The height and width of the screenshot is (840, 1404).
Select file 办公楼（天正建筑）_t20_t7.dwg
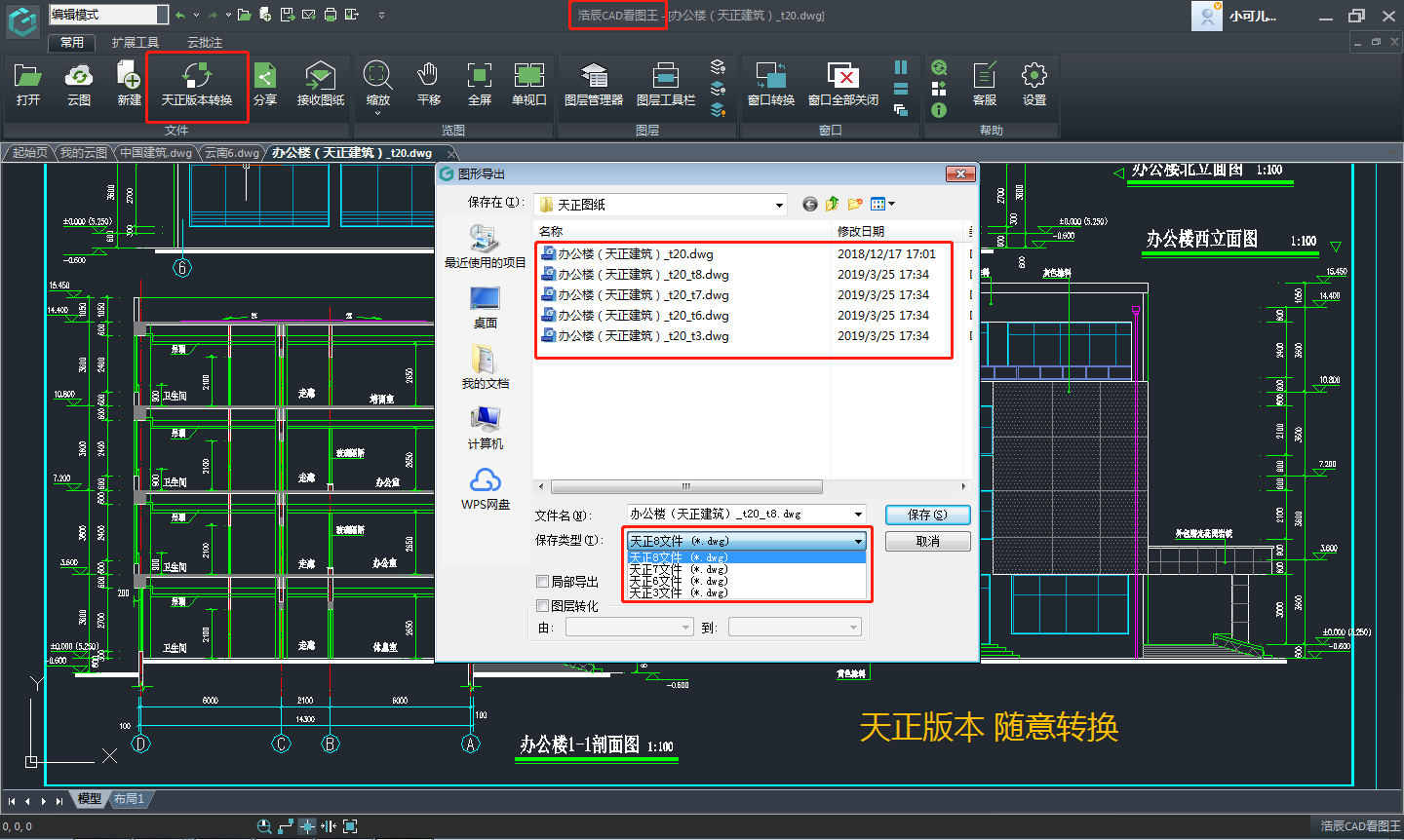click(635, 294)
